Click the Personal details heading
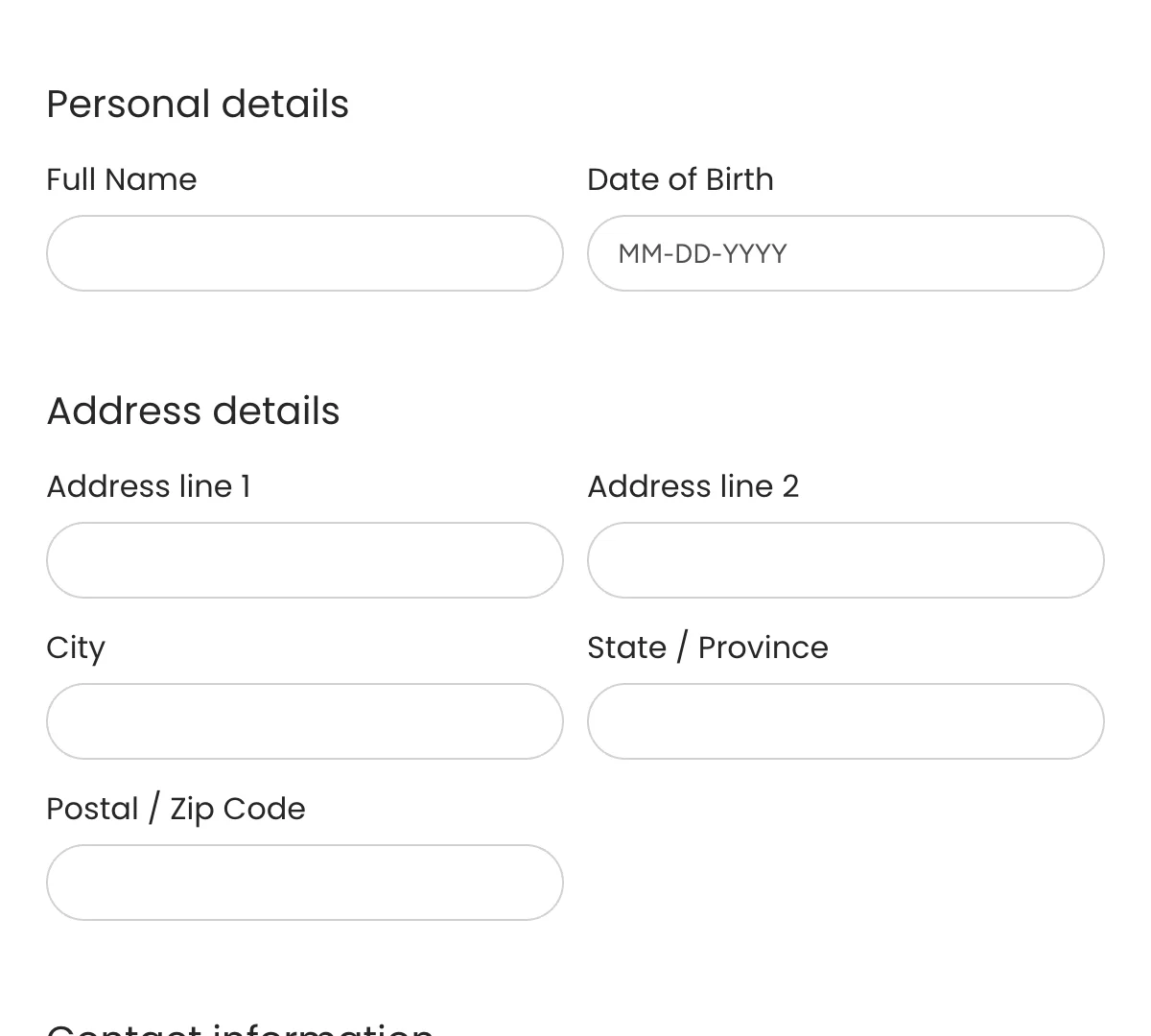Screen dimensions: 1151x1036 click(198, 104)
